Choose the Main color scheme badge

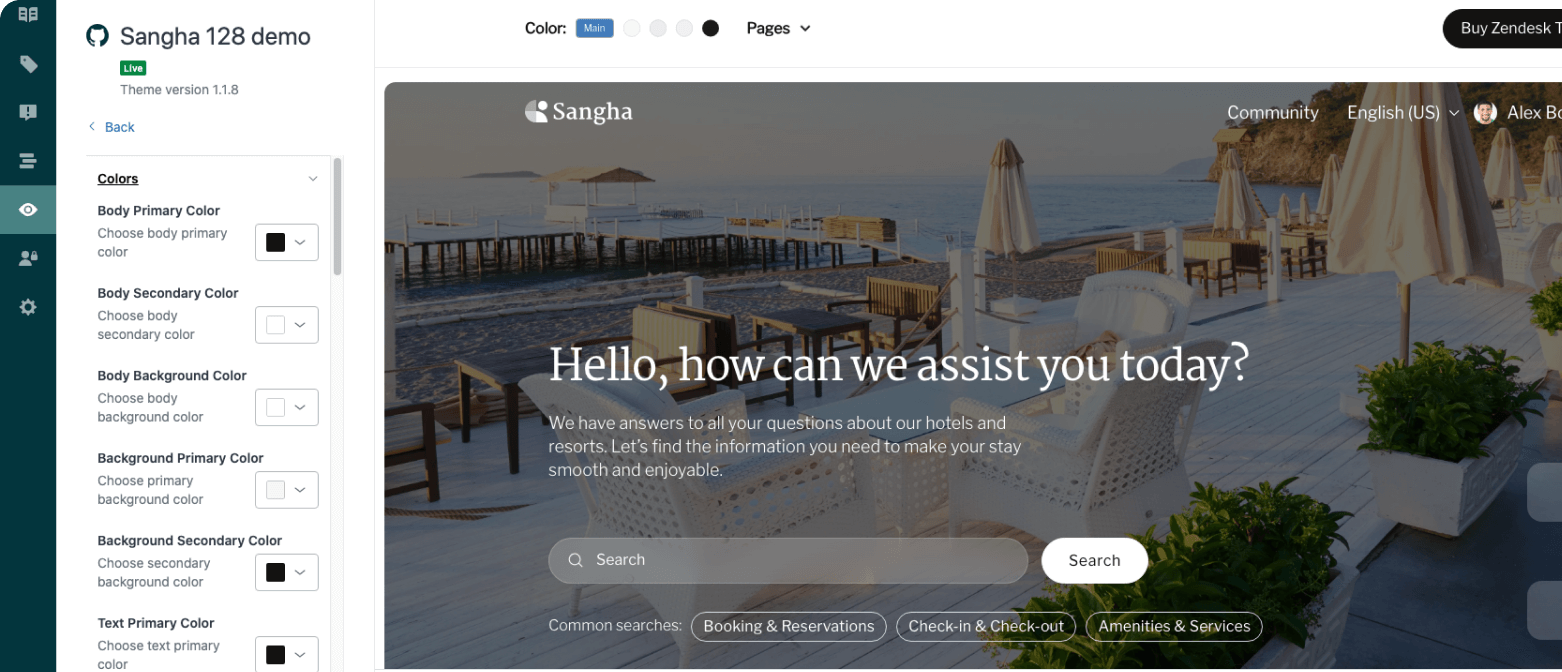[x=594, y=29]
